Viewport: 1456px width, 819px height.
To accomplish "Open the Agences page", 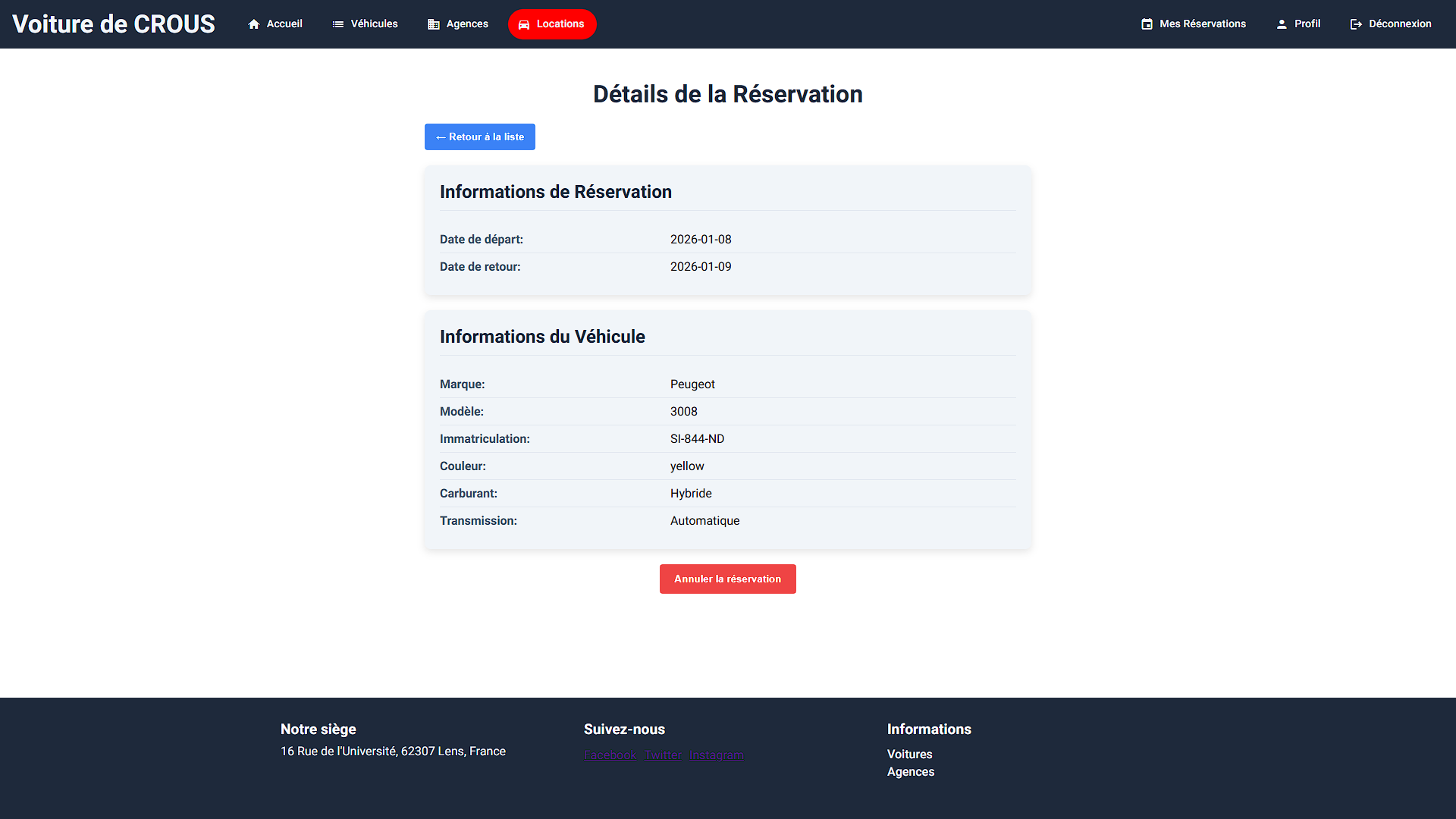I will 466,24.
